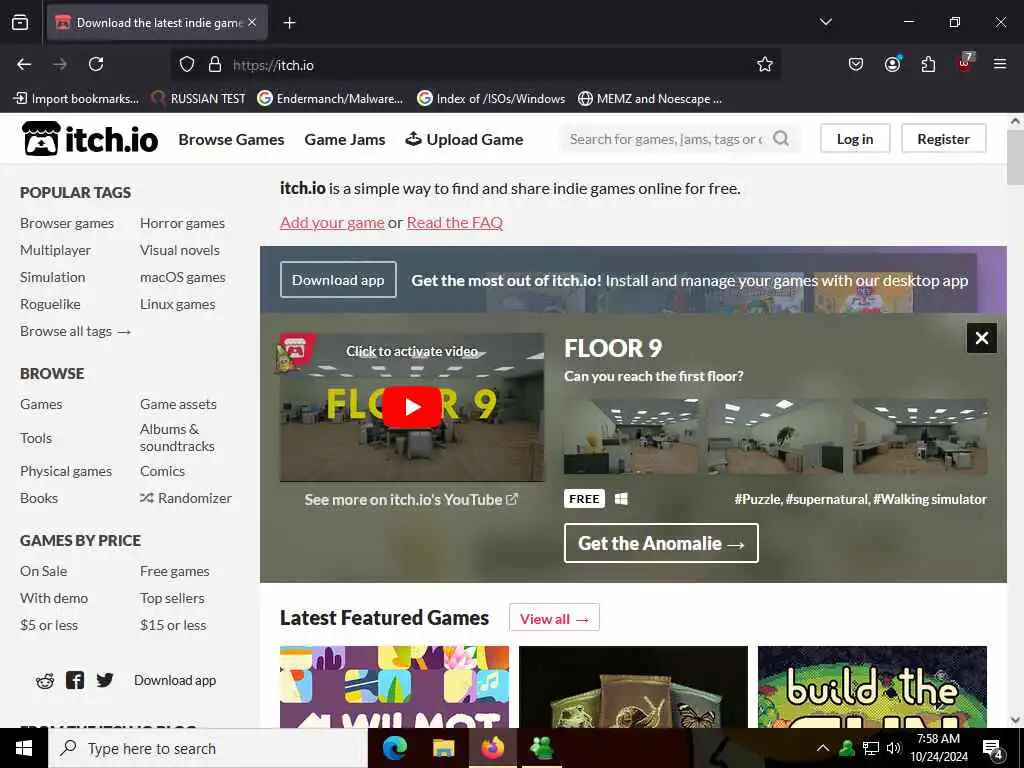Click the Firefox taskbar icon
This screenshot has width=1024, height=768.
493,748
